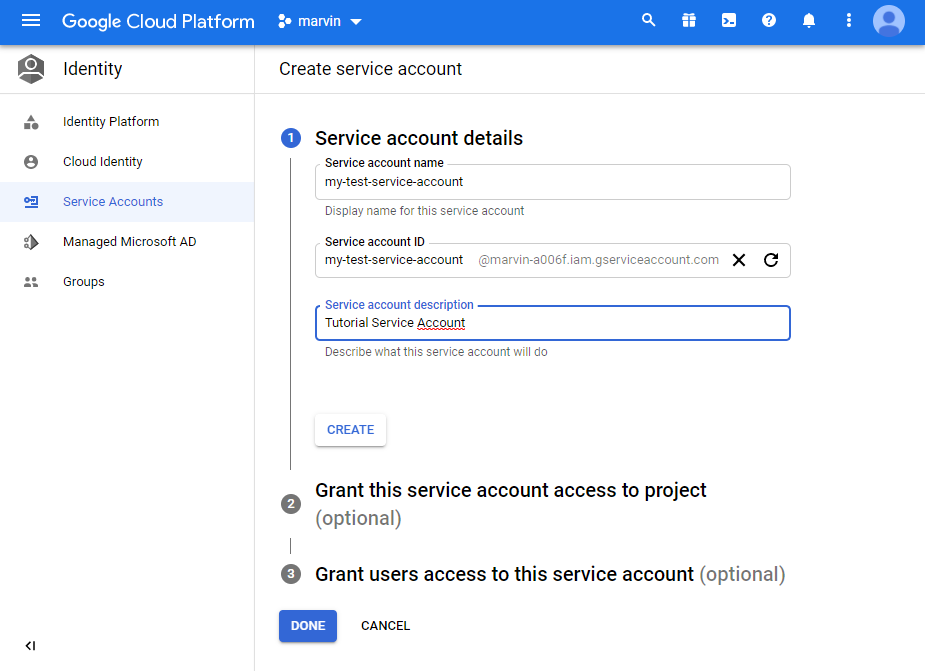Expand step 2 Grant service account access to project
The height and width of the screenshot is (671, 925).
point(510,504)
